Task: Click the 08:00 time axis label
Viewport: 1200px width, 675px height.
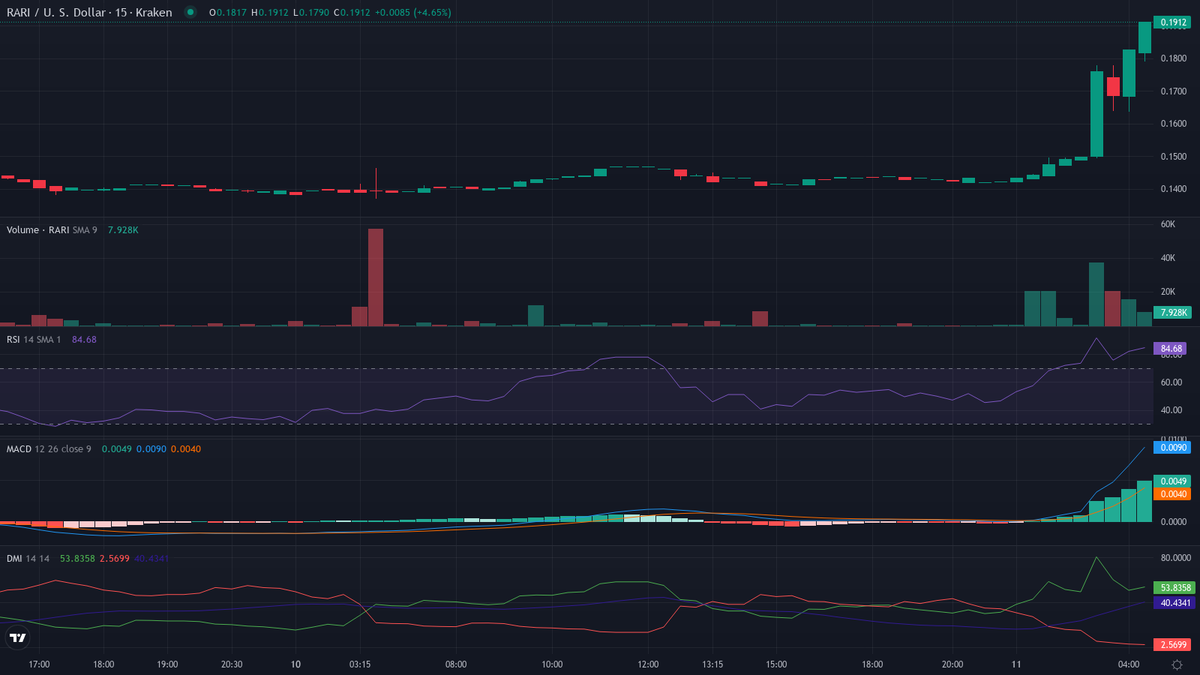Action: [x=456, y=664]
